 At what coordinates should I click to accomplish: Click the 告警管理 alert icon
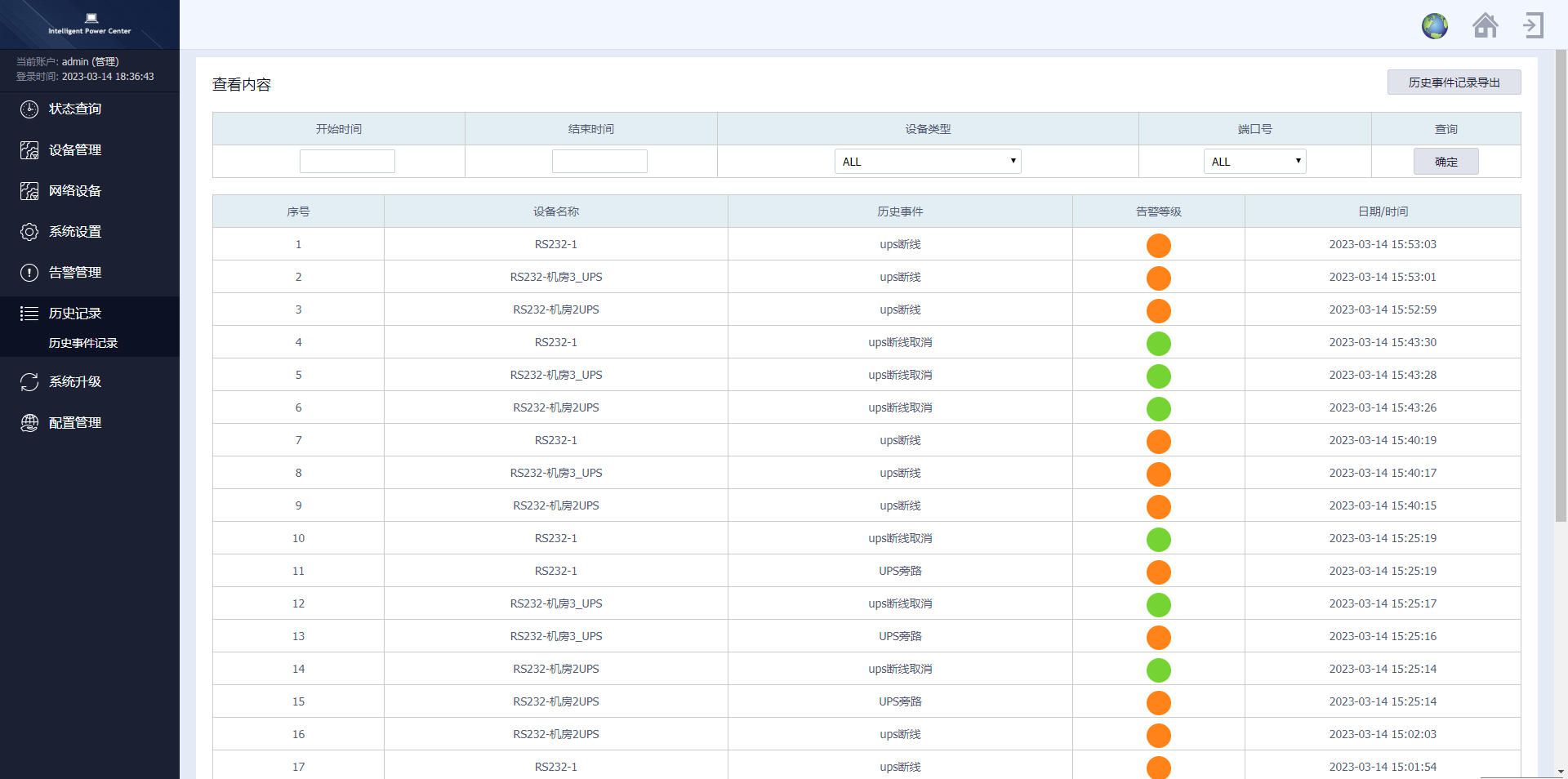[x=29, y=273]
